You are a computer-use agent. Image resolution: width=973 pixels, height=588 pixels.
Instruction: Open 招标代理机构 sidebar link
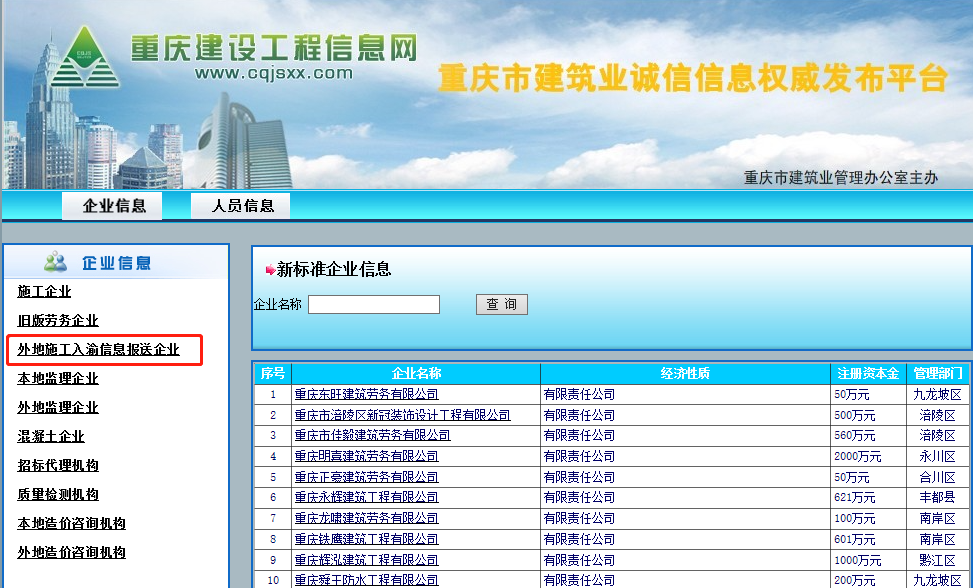point(58,466)
